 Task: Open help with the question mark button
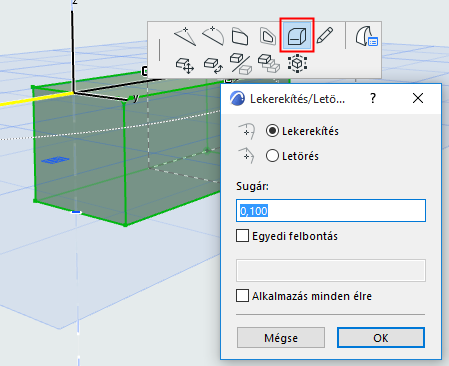(x=373, y=98)
